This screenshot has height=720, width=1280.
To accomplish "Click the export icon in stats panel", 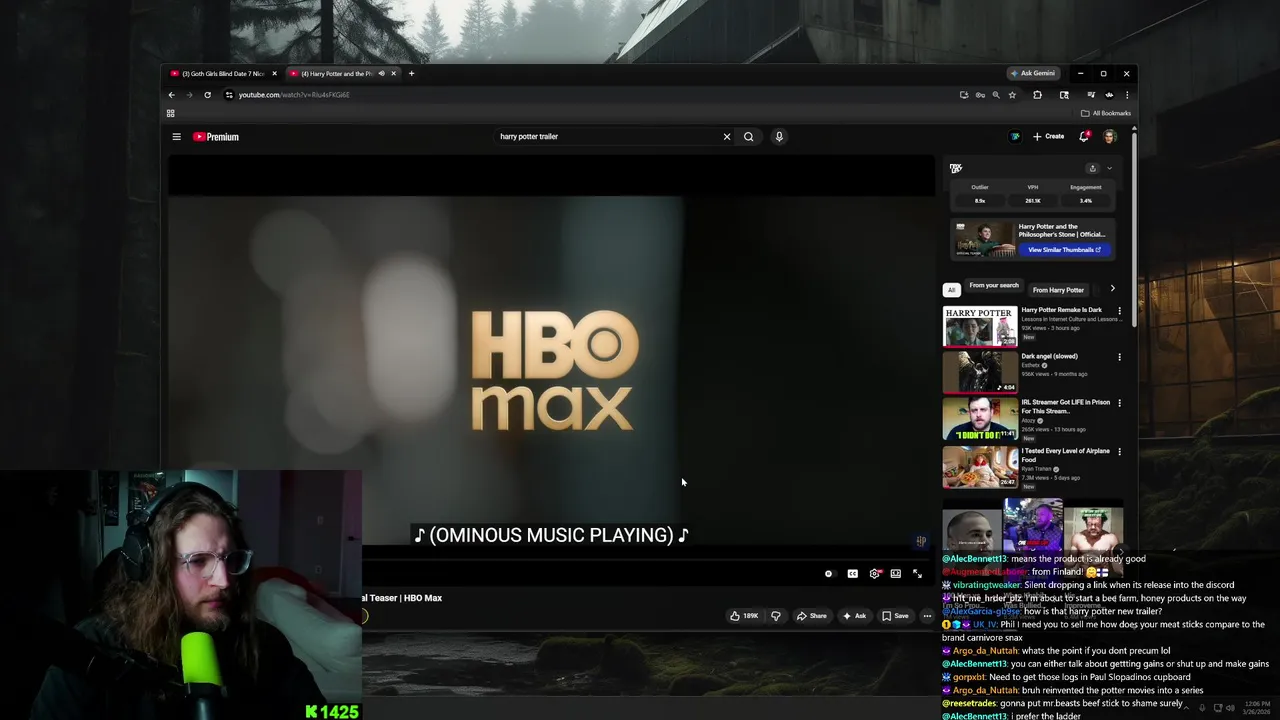I will (1092, 168).
